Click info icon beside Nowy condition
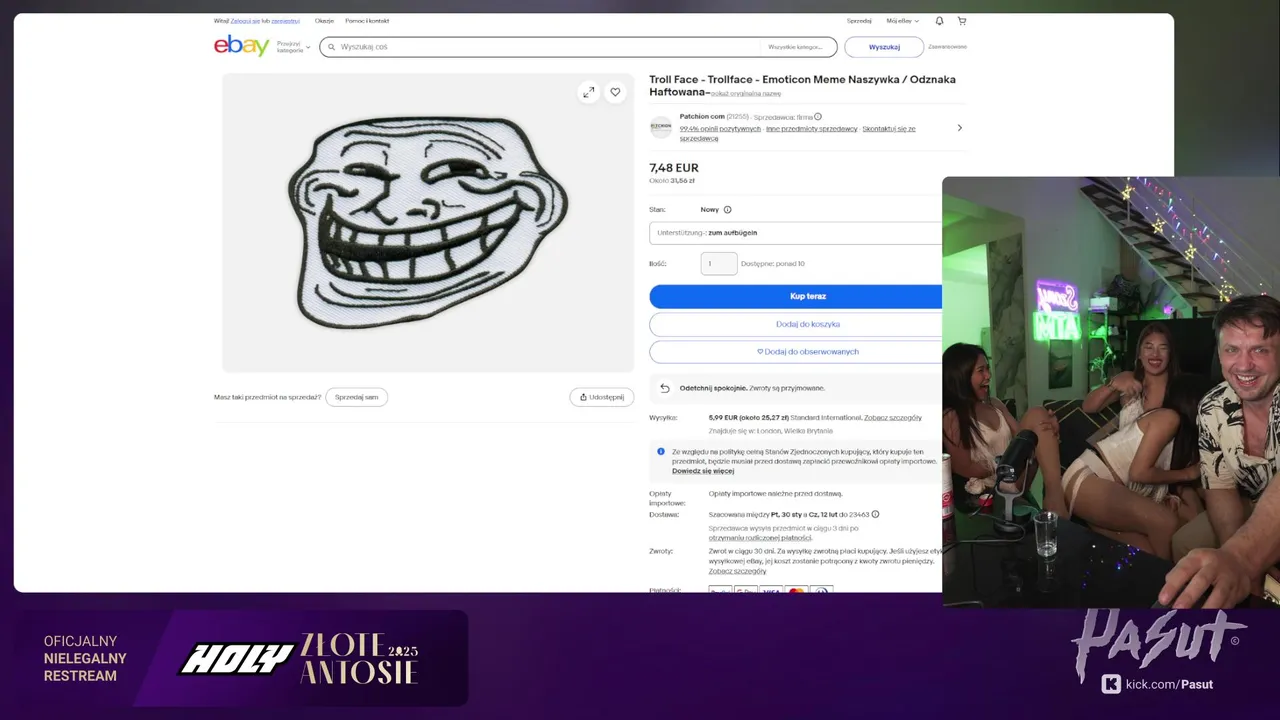The height and width of the screenshot is (720, 1280). coord(727,210)
